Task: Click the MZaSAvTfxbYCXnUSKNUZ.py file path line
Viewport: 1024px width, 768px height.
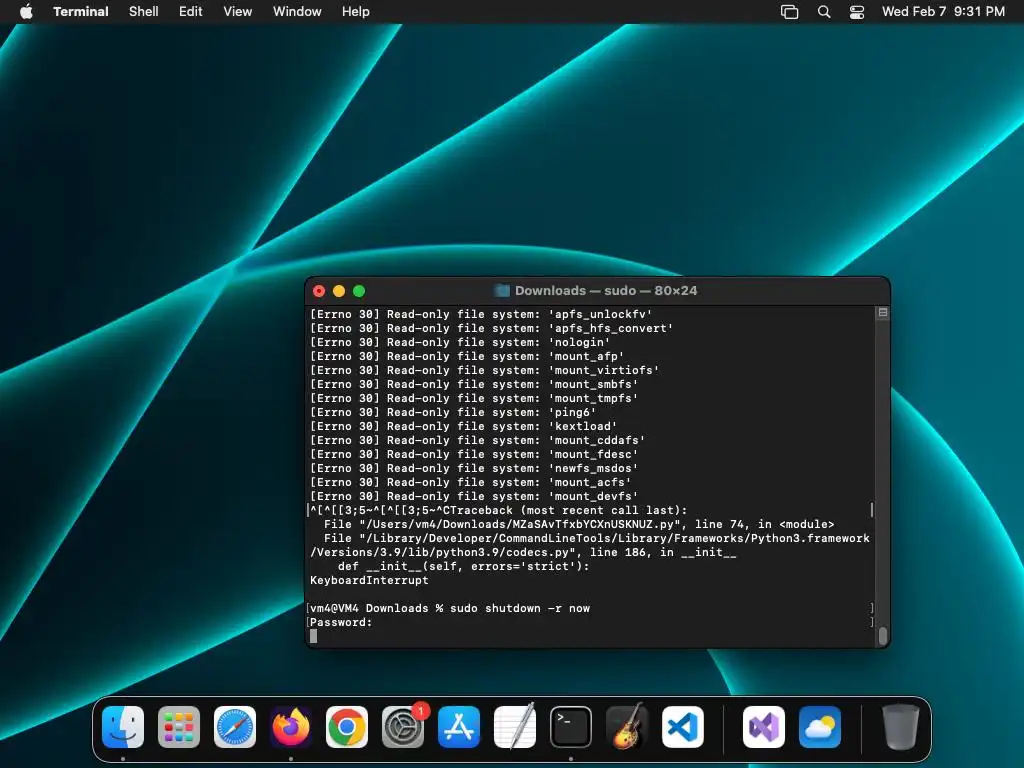Action: (579, 524)
